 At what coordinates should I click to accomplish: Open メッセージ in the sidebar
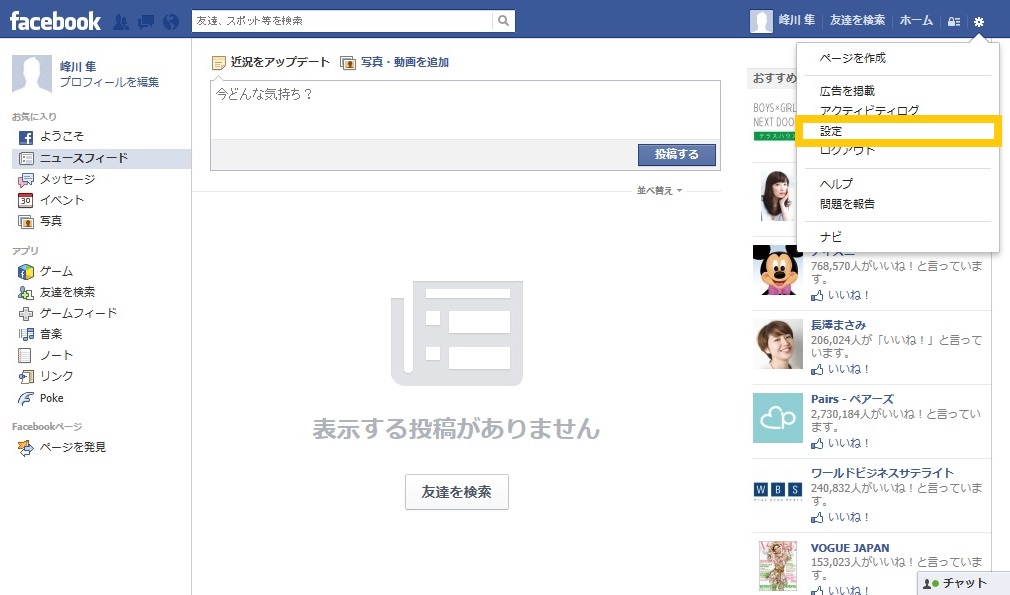pos(68,180)
